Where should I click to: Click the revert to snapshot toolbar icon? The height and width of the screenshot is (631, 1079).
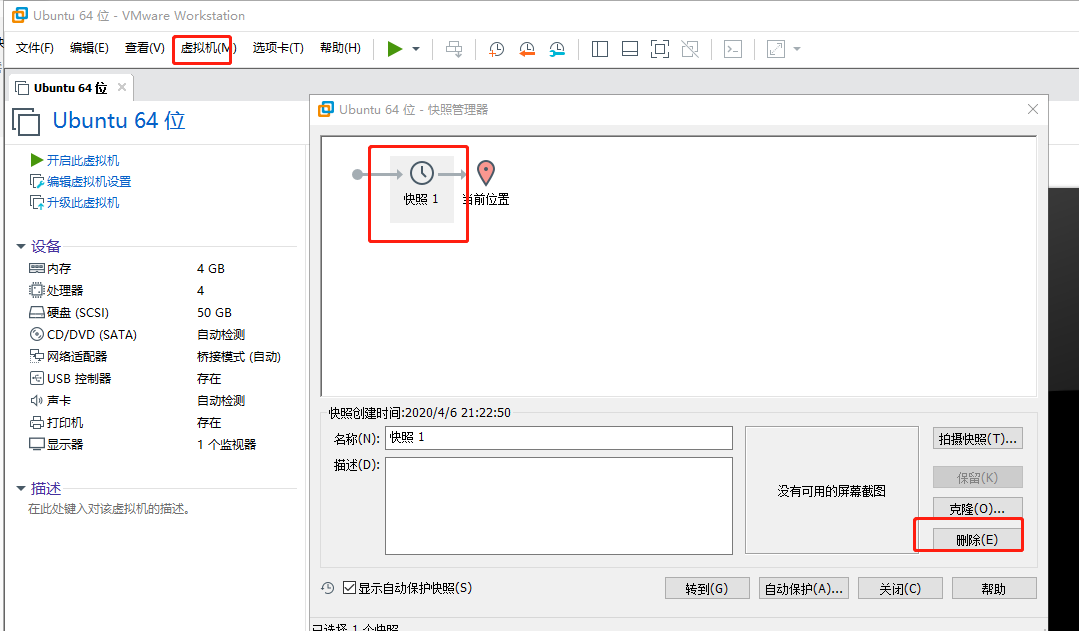(x=526, y=49)
